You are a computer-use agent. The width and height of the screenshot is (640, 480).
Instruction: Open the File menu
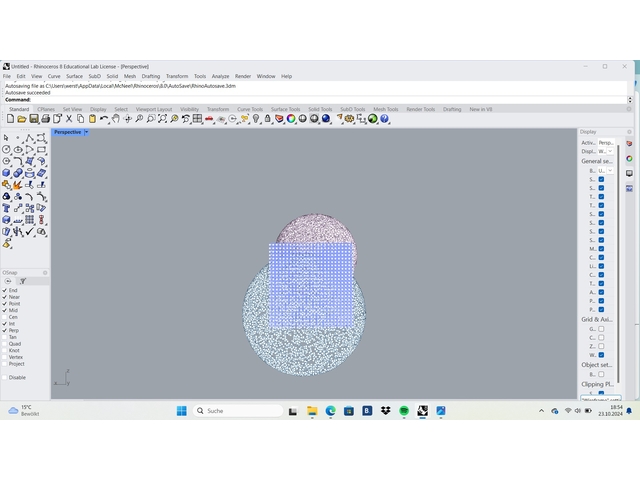[7, 76]
